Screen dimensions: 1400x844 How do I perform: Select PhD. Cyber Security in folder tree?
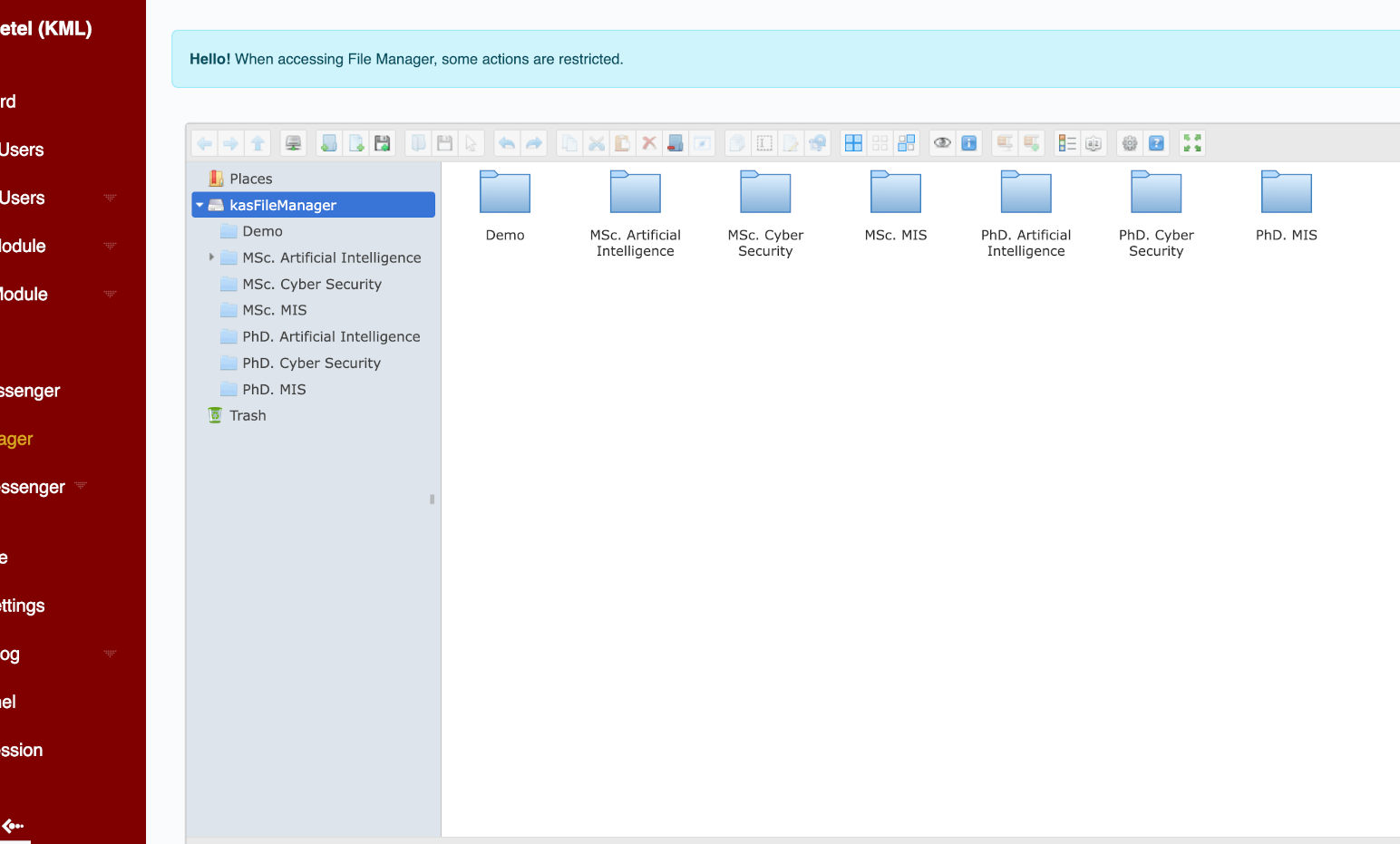(x=311, y=363)
